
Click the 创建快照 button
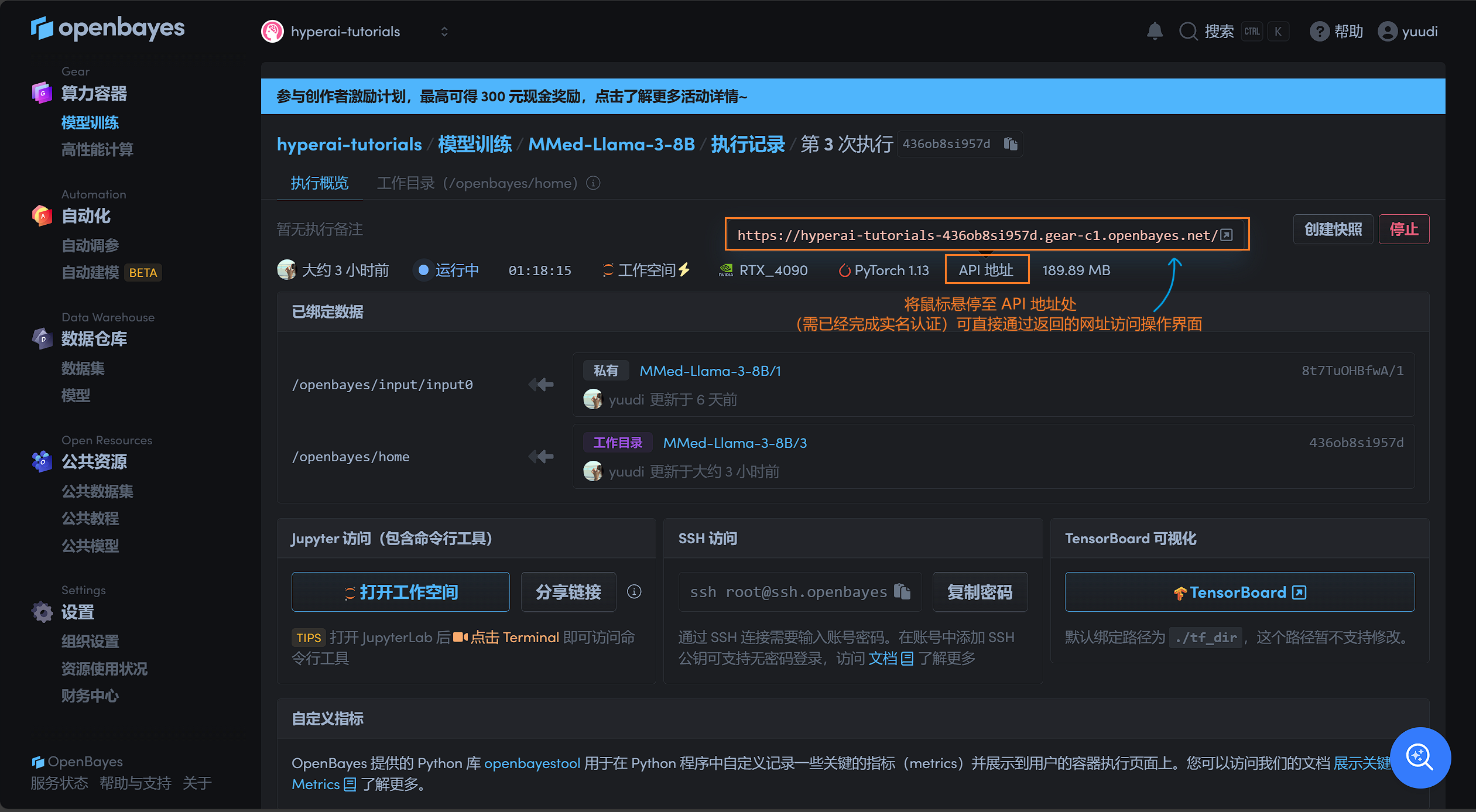[1333, 229]
